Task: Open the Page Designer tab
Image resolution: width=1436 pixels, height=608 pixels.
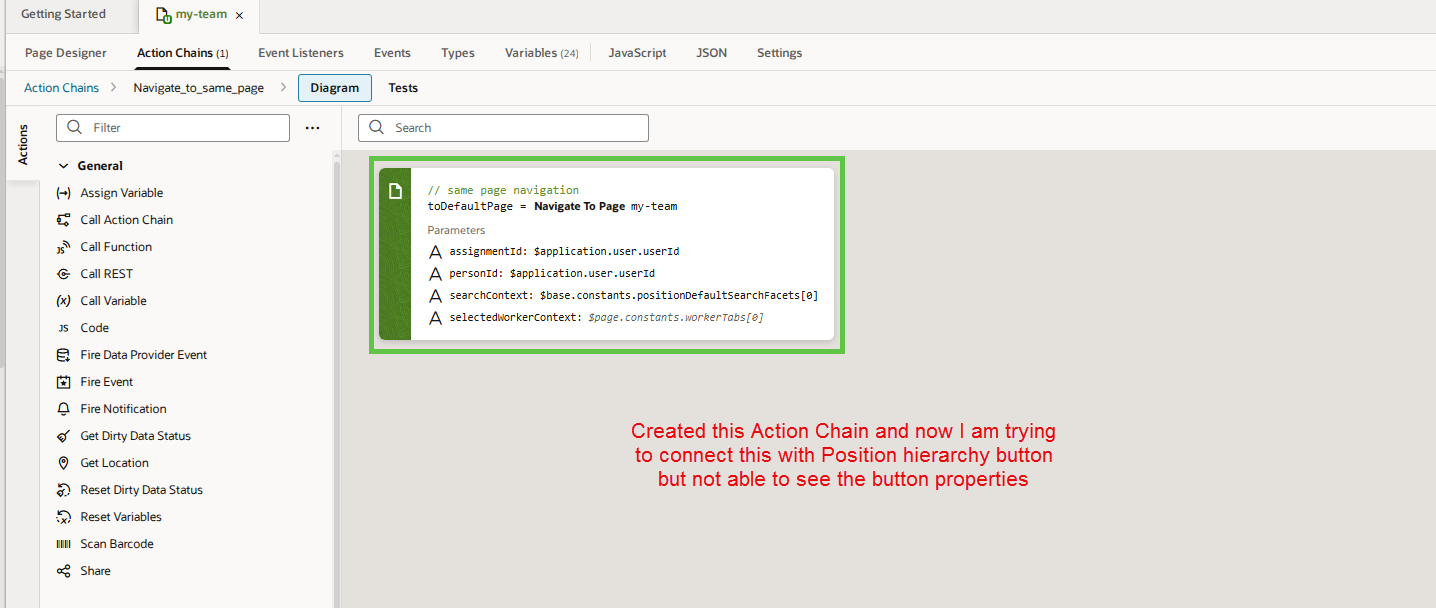Action: pyautogui.click(x=66, y=53)
